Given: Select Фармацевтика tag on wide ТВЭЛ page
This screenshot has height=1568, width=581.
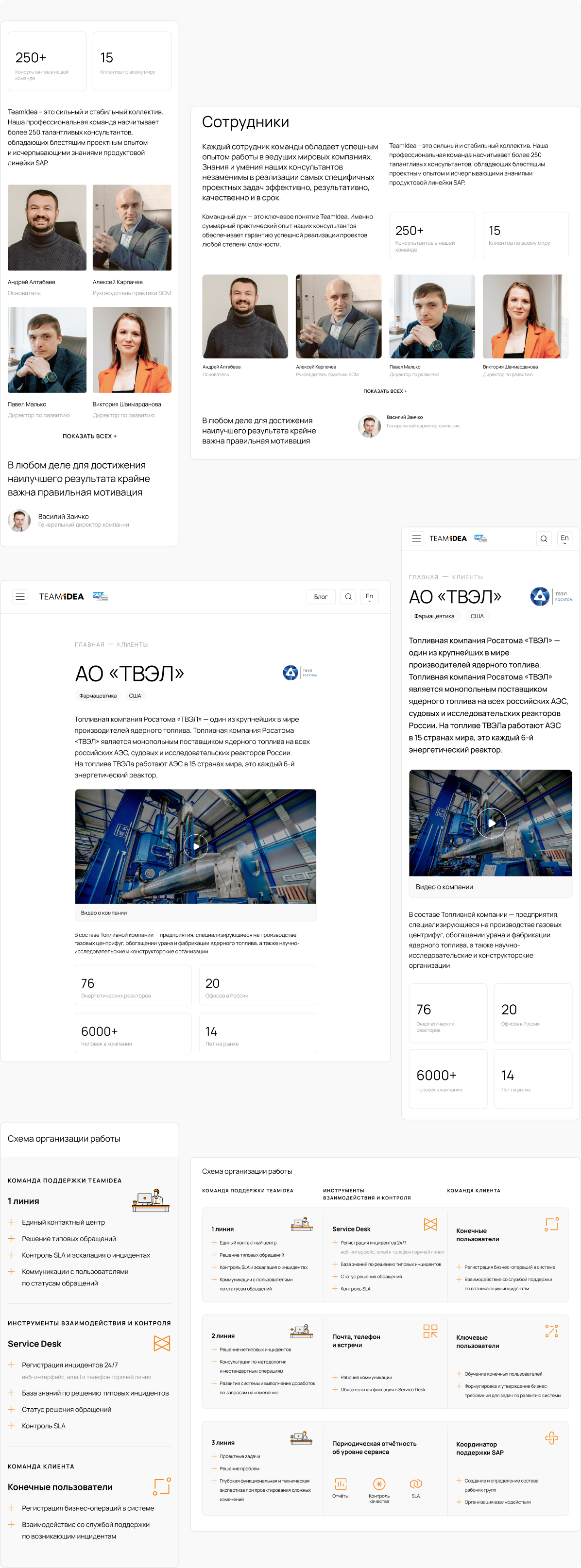Looking at the screenshot, I should point(98,696).
